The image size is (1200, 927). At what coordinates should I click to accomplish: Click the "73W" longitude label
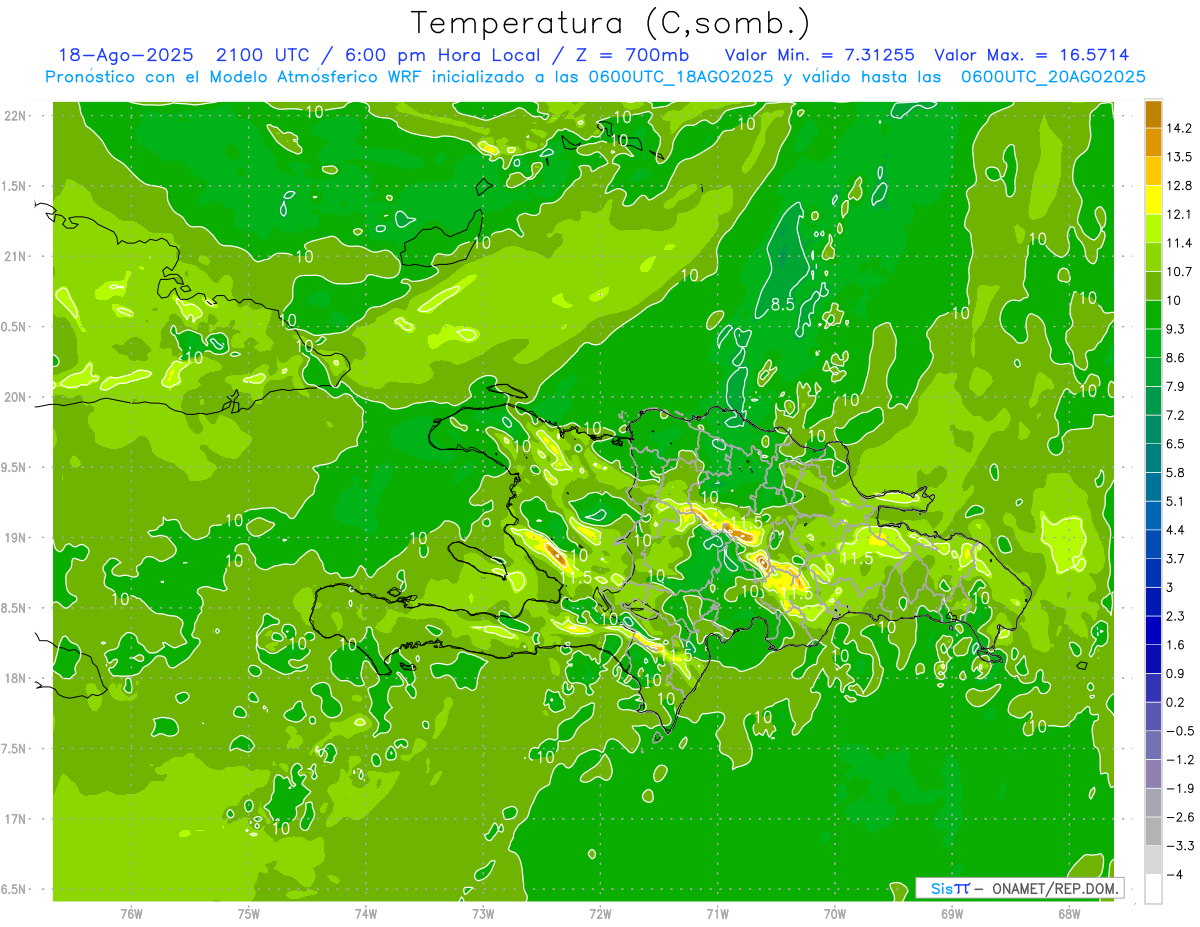point(483,914)
